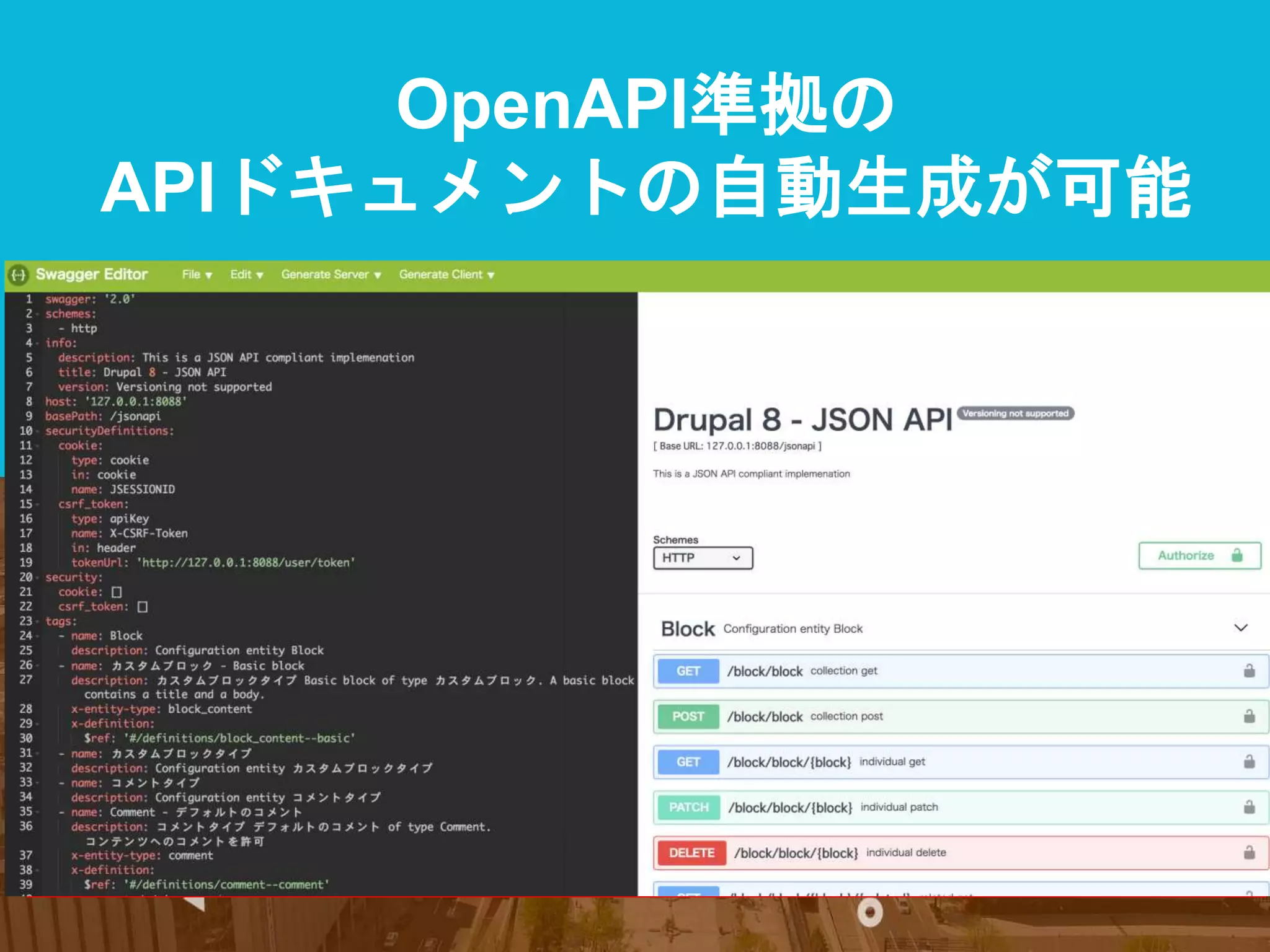
Task: Click the Authorize button
Action: pyautogui.click(x=1200, y=555)
